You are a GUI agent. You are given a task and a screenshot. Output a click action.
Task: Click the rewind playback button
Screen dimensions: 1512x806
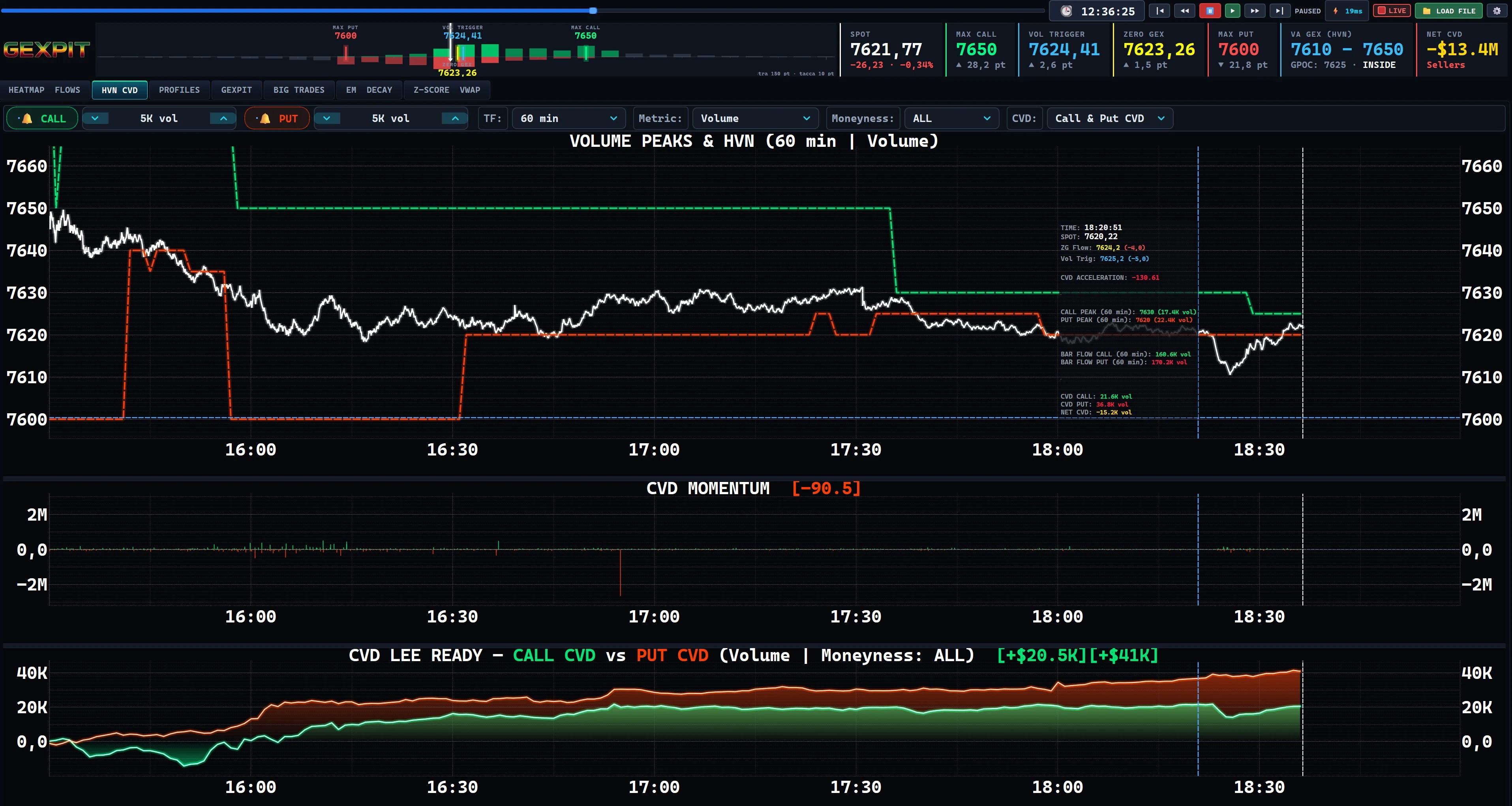1184,11
